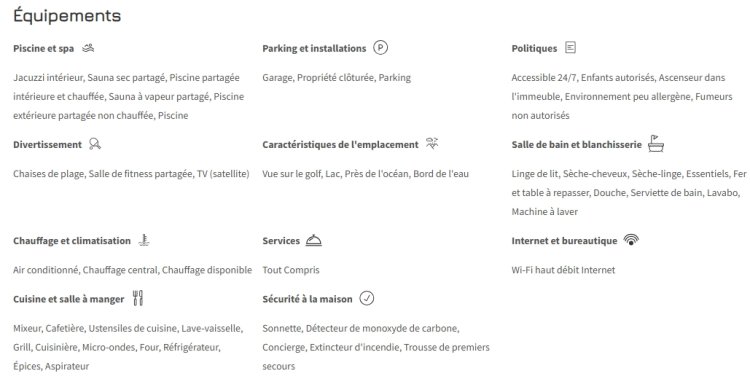Click the Services cloche icon
The image size is (750, 387).
314,240
